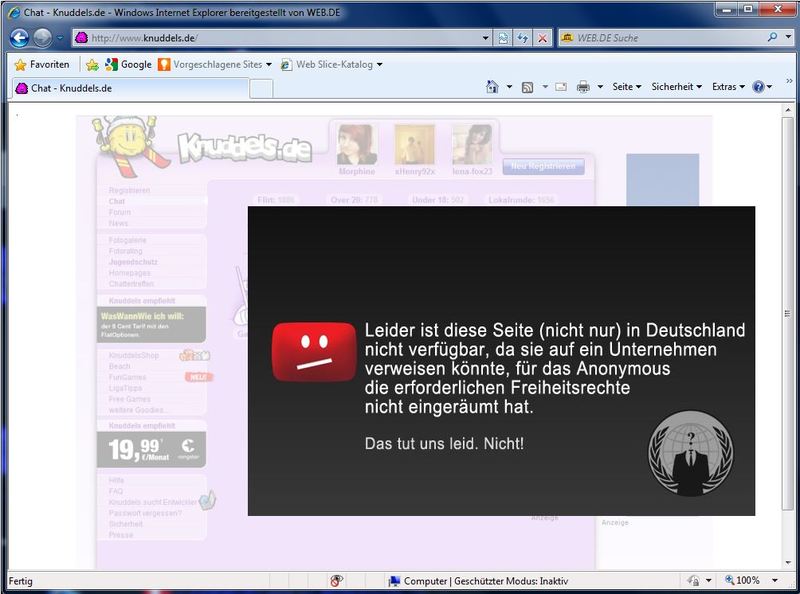Refresh the page with the reload icon

click(522, 38)
